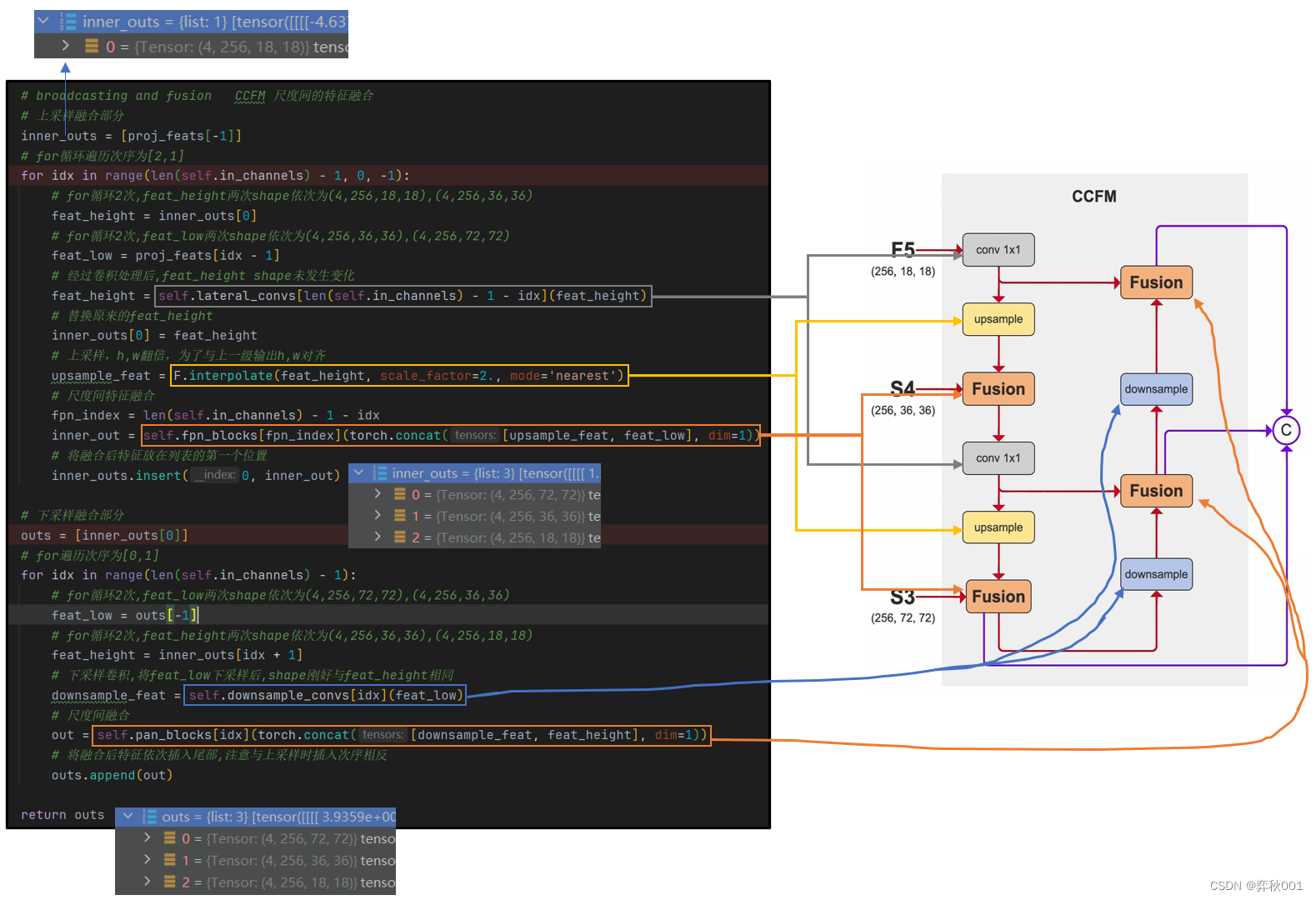Image resolution: width=1316 pixels, height=900 pixels.
Task: Click list icon of inner_outs list:1 variable
Action: [68, 22]
